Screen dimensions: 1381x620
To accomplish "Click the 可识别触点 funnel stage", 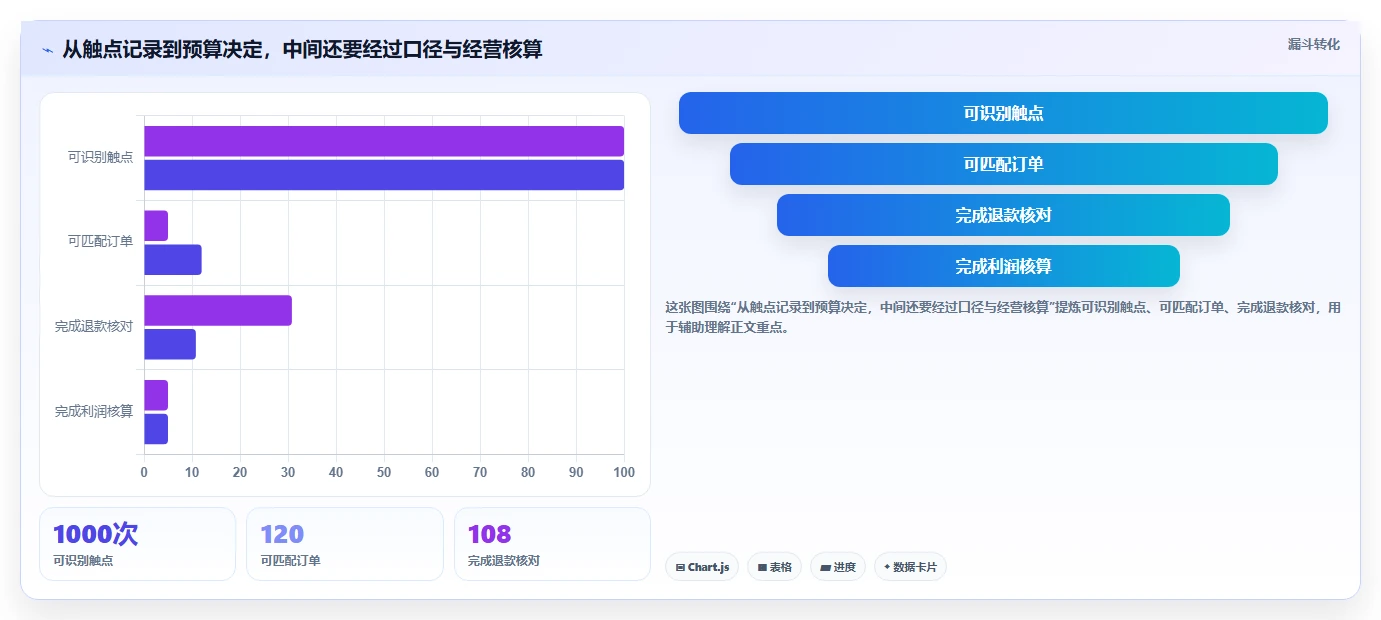I will (x=1003, y=113).
